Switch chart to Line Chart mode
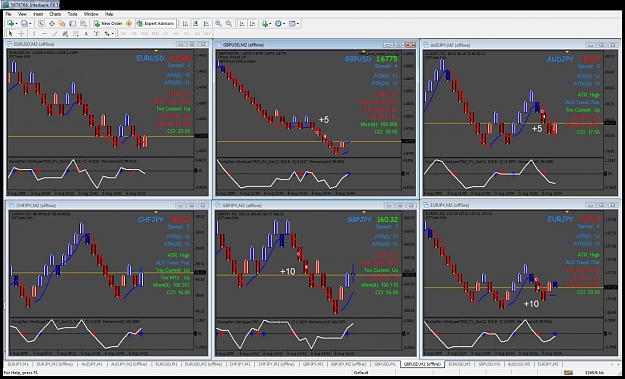Viewport: 625px width, 379px height. pos(206,24)
